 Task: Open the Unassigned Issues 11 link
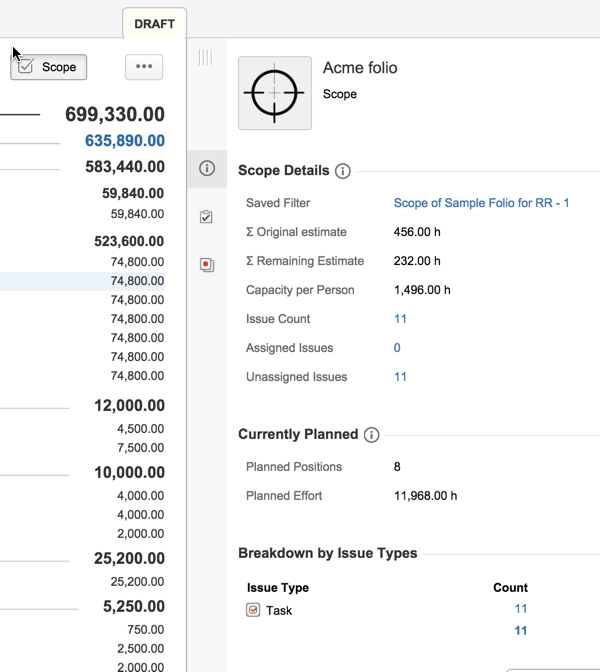[400, 377]
